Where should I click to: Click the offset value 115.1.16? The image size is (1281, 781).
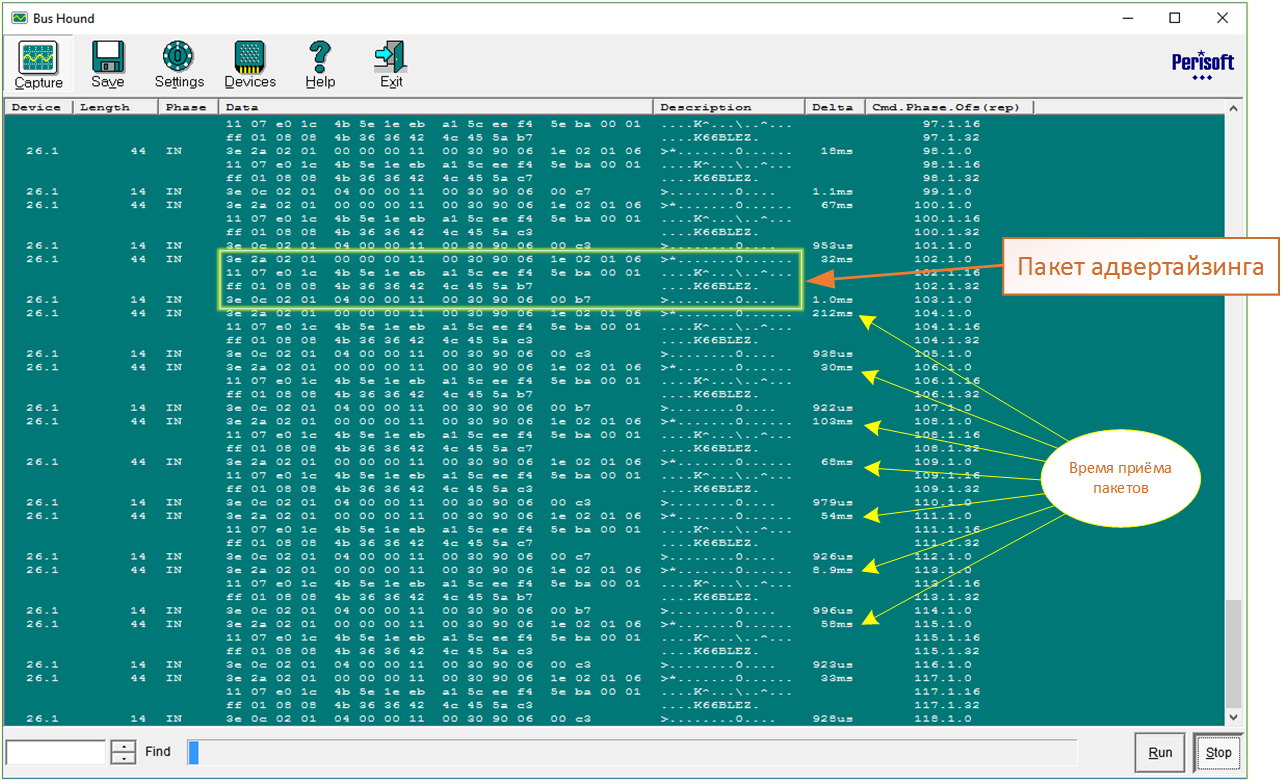947,637
